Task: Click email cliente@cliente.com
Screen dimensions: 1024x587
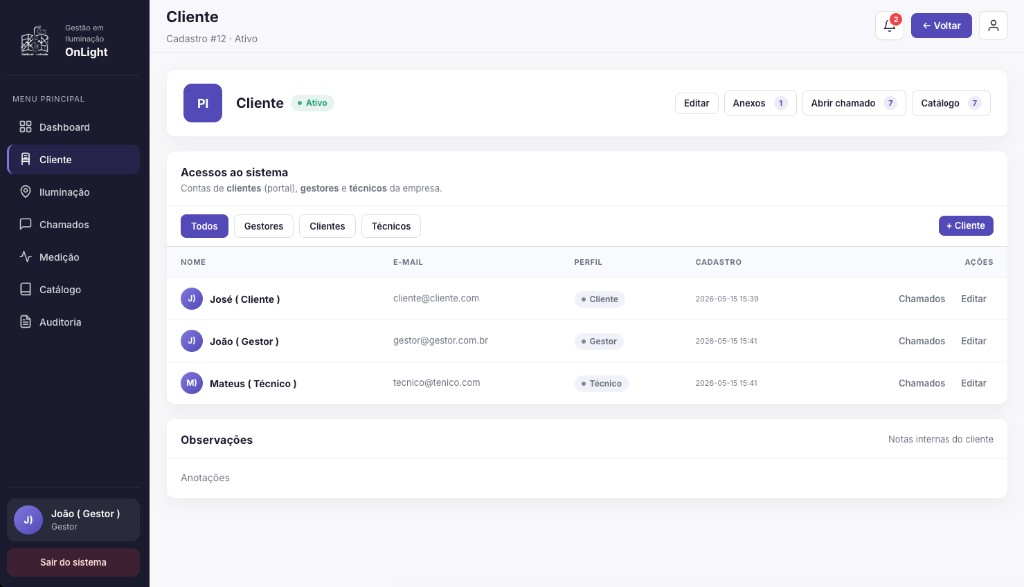Action: point(436,298)
